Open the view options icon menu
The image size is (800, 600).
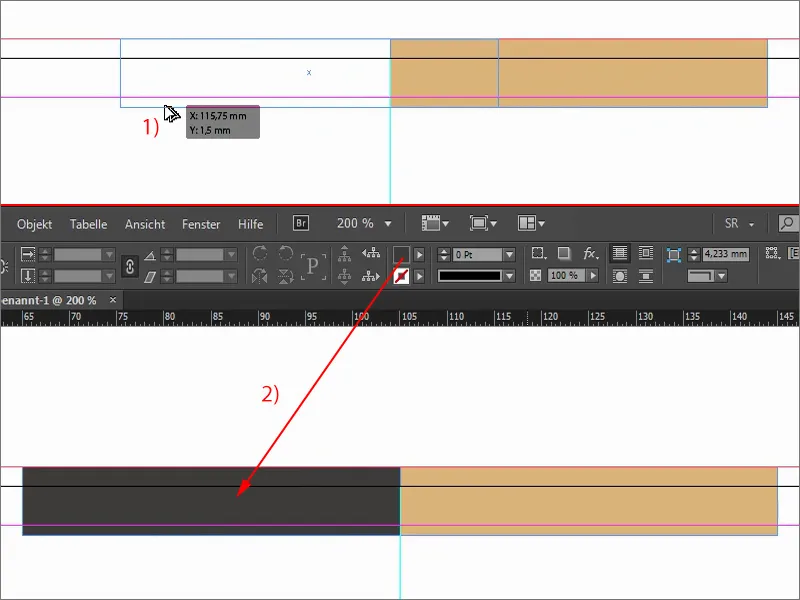pyautogui.click(x=435, y=223)
